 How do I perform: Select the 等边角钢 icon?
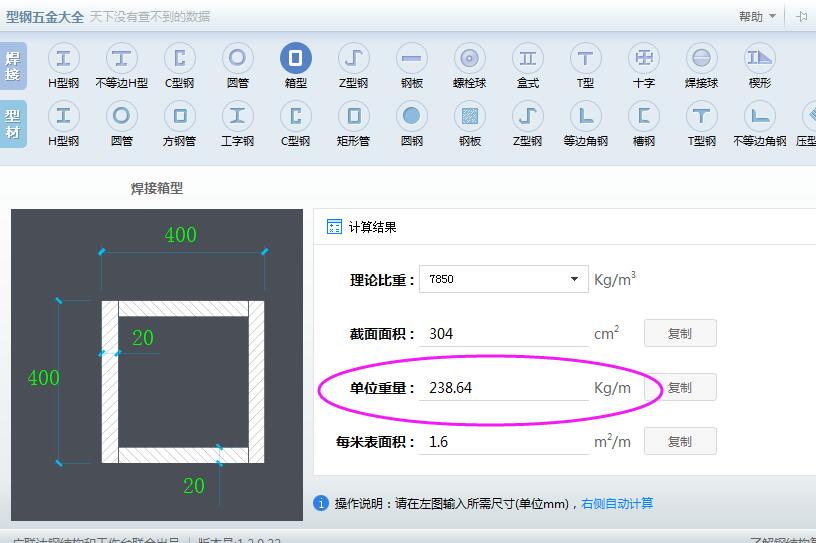coord(585,116)
